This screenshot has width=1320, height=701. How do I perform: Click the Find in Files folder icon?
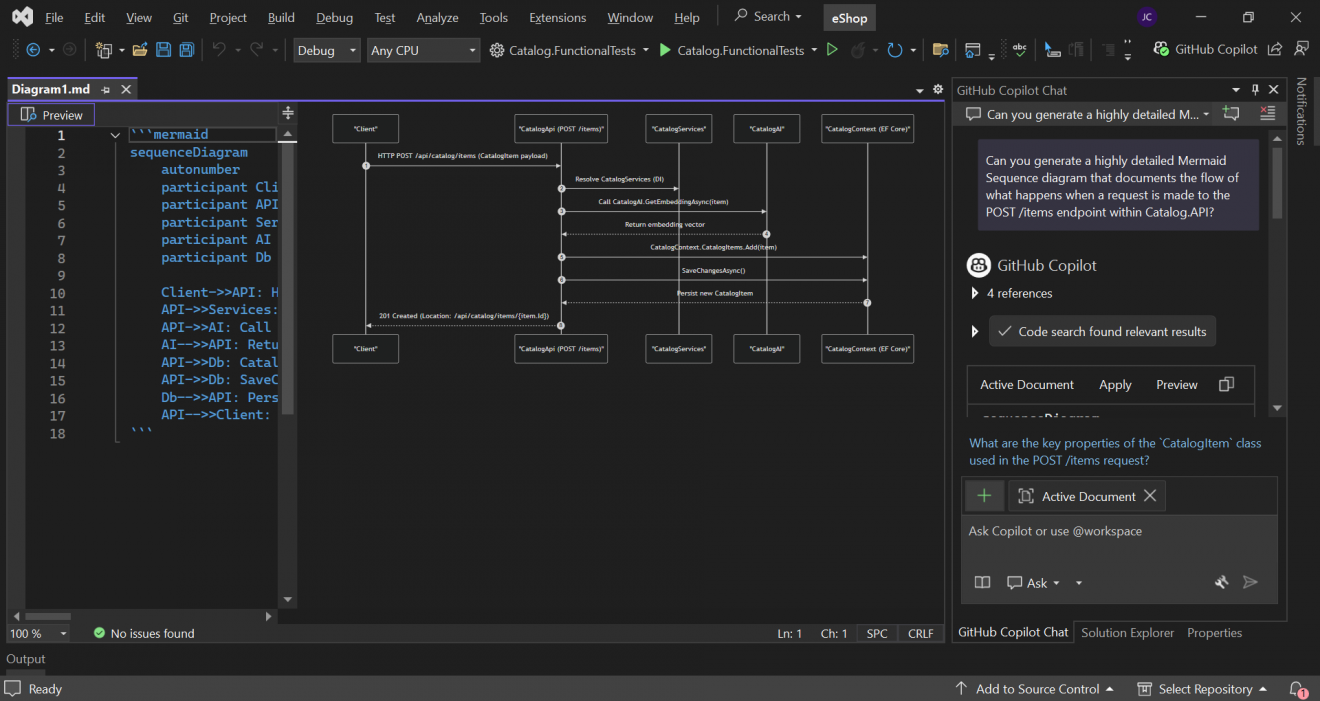(940, 50)
